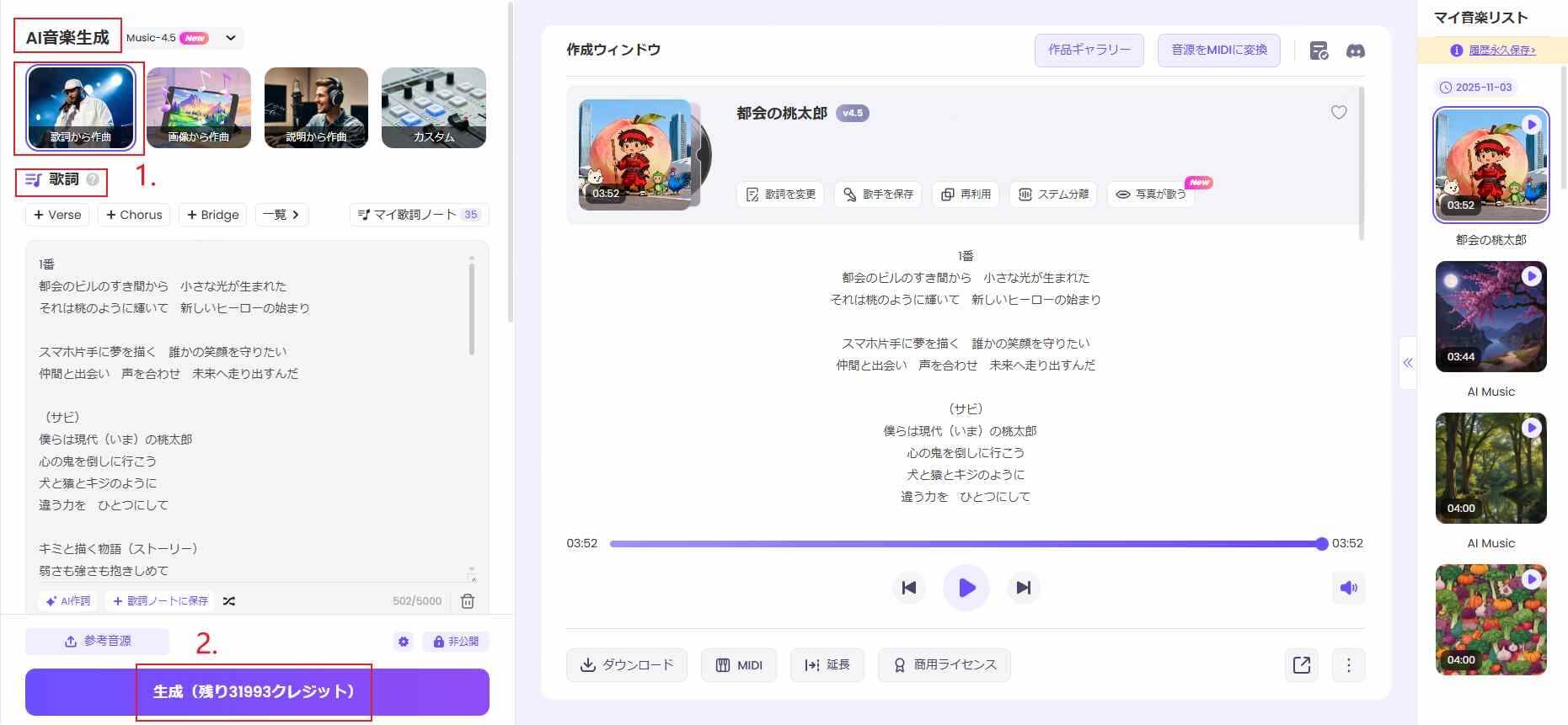Open マイ歌詞ノート

pos(419,215)
